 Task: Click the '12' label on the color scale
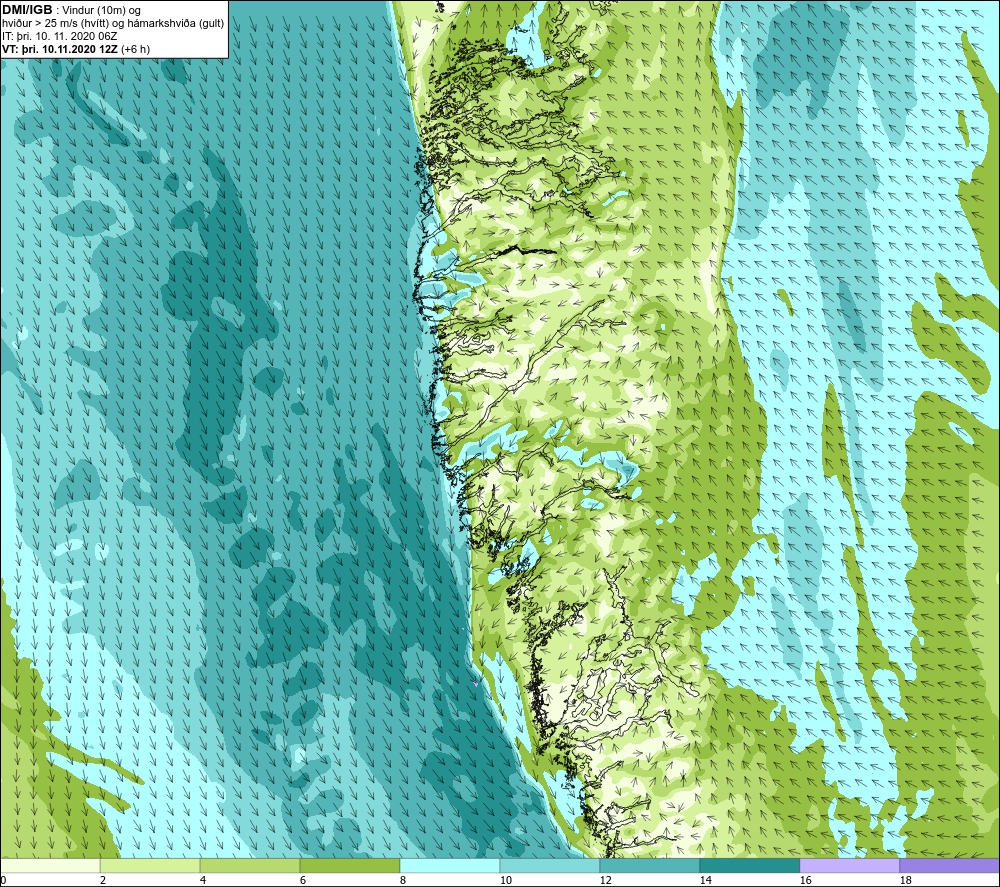605,880
